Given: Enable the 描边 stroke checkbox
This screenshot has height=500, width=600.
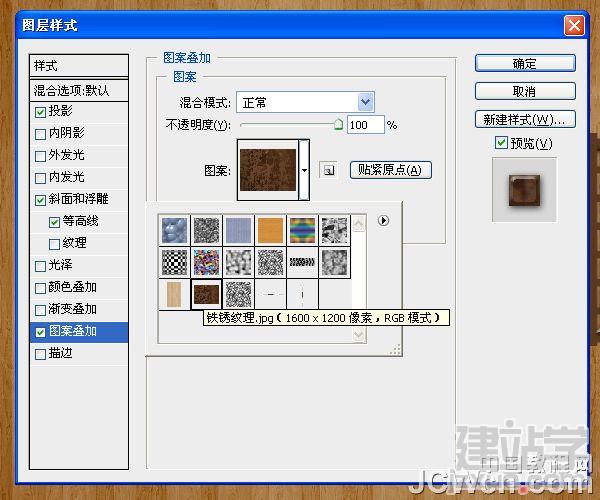Looking at the screenshot, I should pyautogui.click(x=40, y=354).
